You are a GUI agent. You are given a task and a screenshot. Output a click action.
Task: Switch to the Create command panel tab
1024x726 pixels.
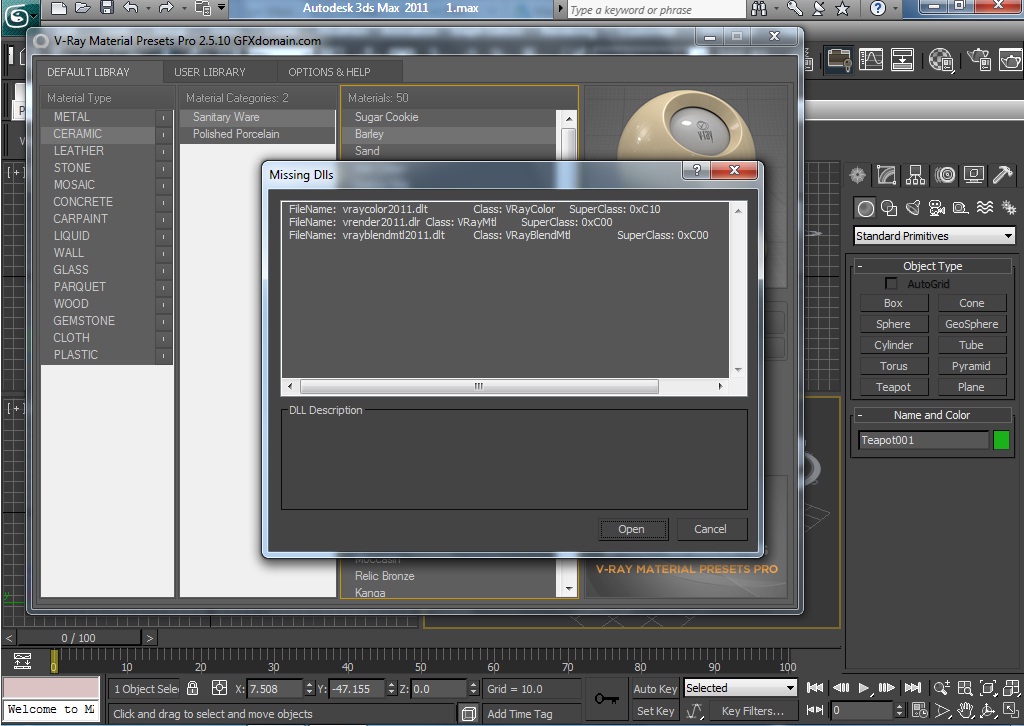[x=857, y=175]
